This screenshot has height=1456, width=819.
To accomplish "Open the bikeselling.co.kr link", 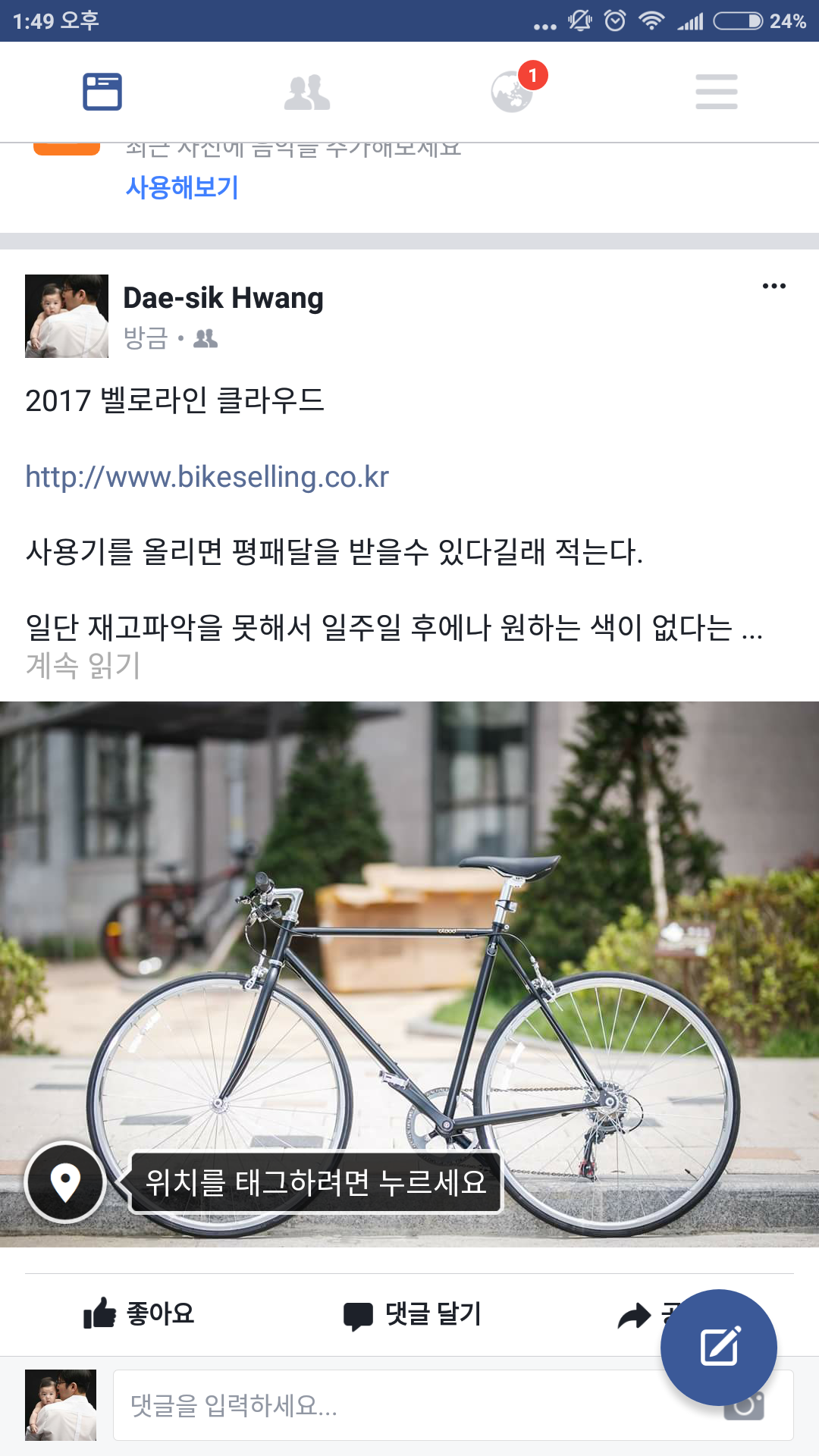I will click(x=207, y=477).
